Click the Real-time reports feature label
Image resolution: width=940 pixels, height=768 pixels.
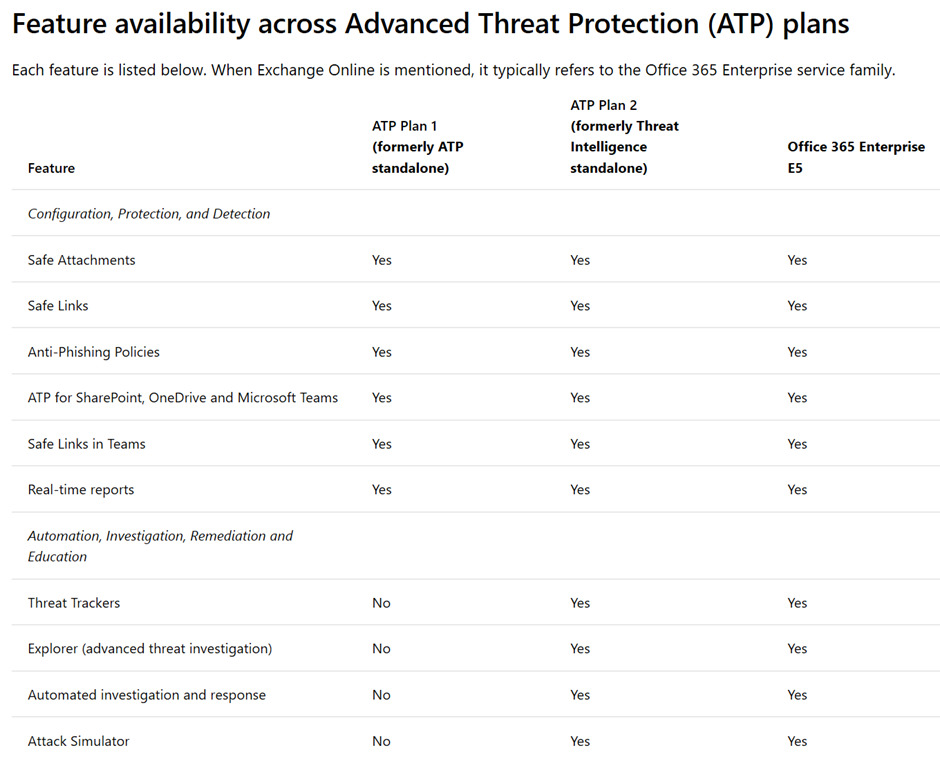[80, 490]
